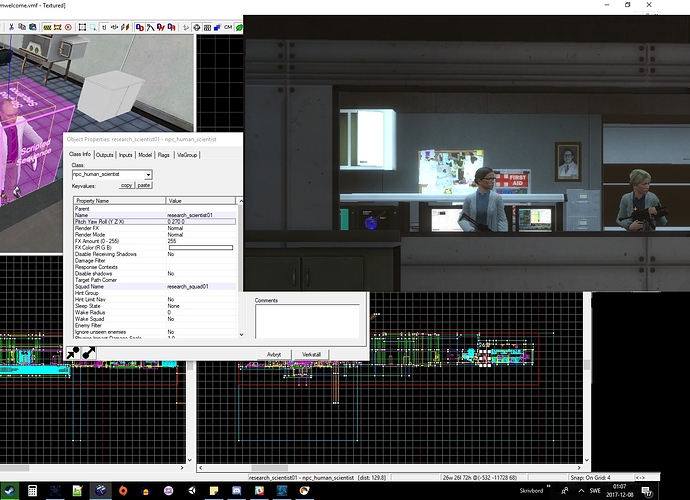Viewport: 690px width, 500px height.
Task: Click the Hammer editor taskbar icon
Action: 100,491
